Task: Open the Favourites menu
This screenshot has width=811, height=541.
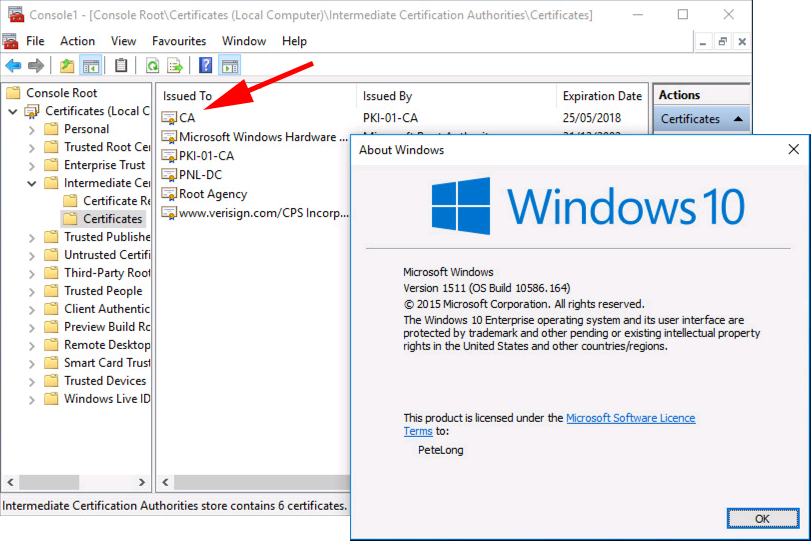Action: pyautogui.click(x=179, y=41)
